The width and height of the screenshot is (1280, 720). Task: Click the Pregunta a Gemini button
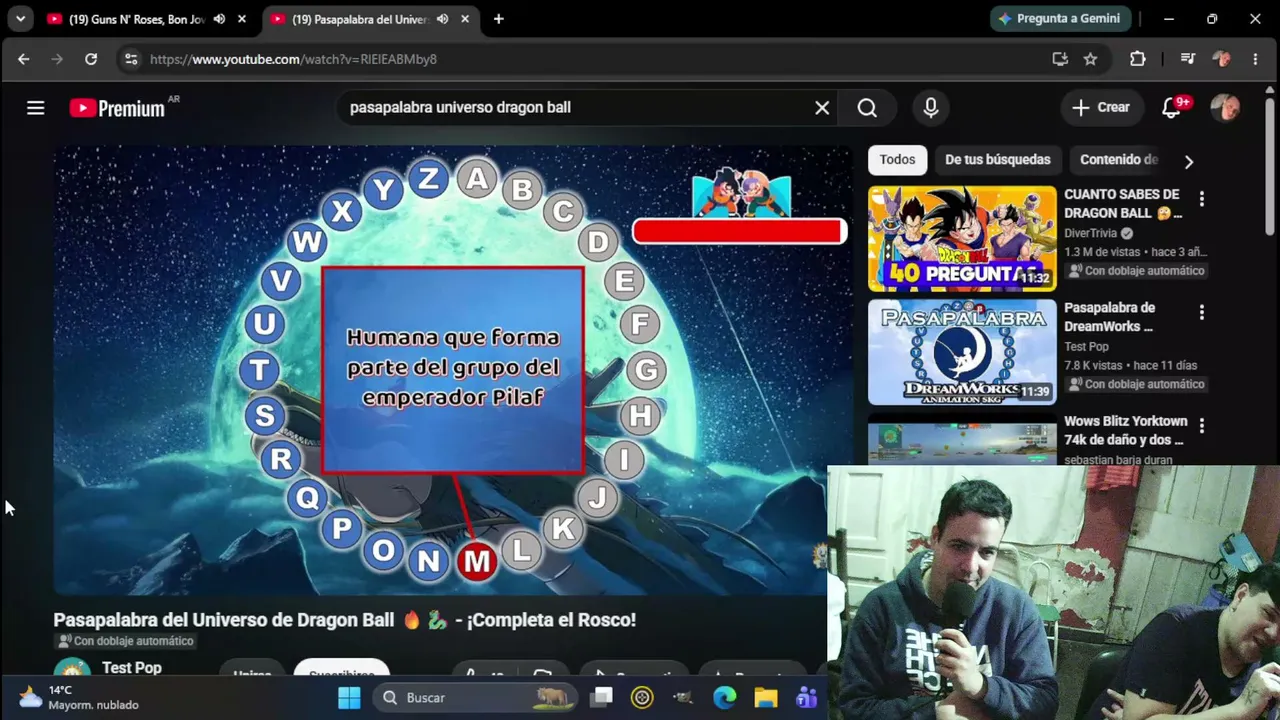tap(1061, 19)
